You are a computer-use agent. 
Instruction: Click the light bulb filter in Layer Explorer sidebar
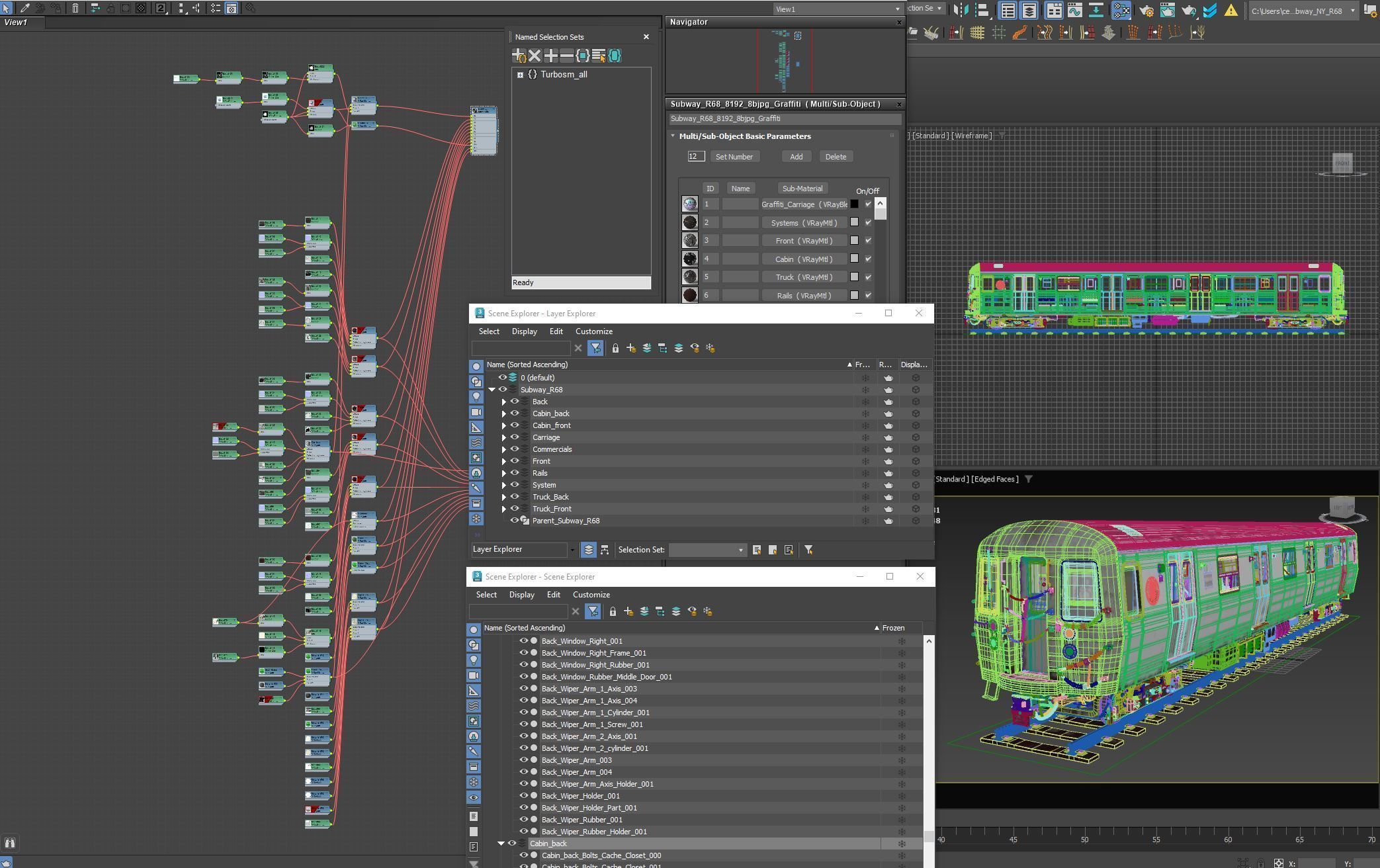point(476,397)
